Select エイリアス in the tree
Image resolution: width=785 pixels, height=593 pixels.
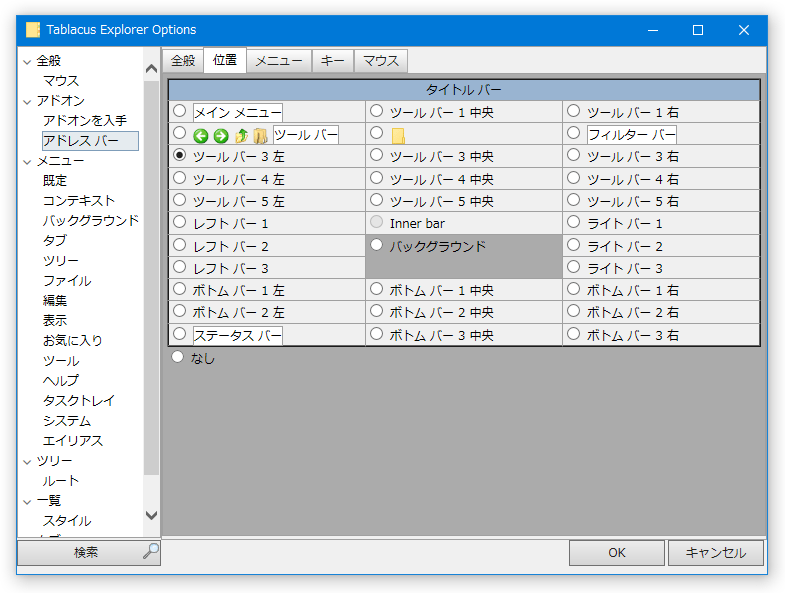point(73,441)
